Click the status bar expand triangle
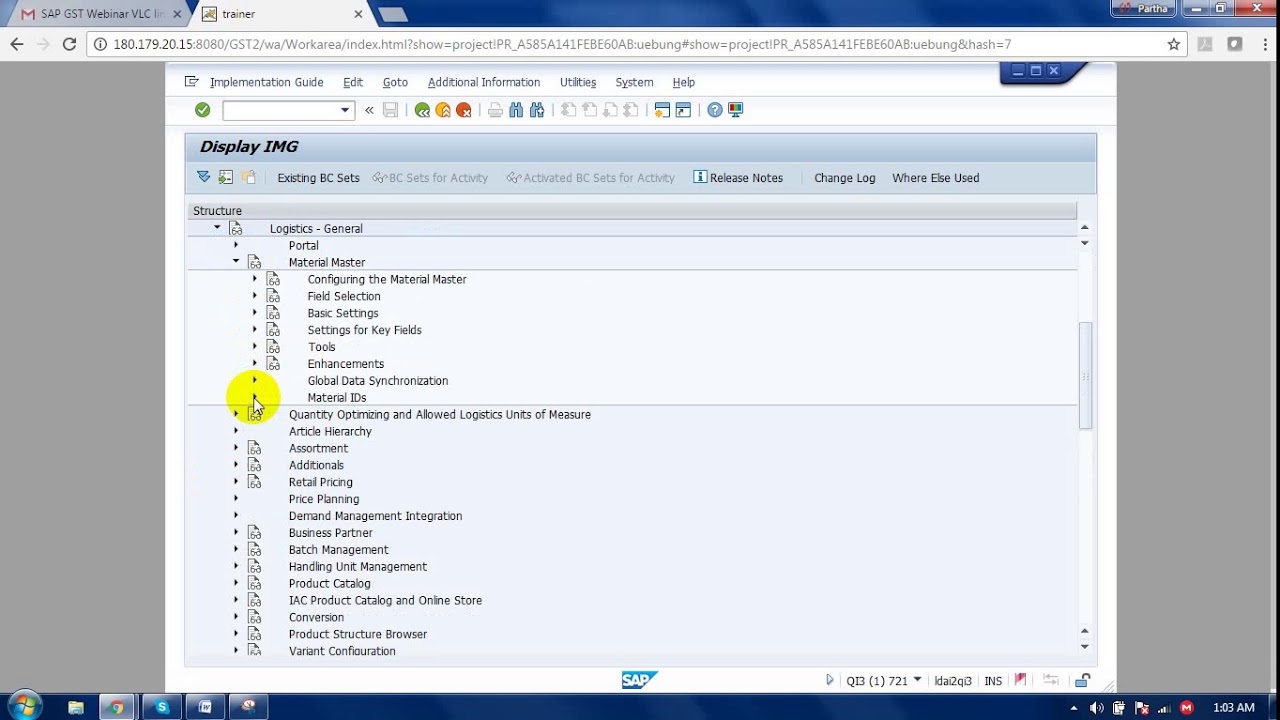The image size is (1280, 720). (829, 680)
